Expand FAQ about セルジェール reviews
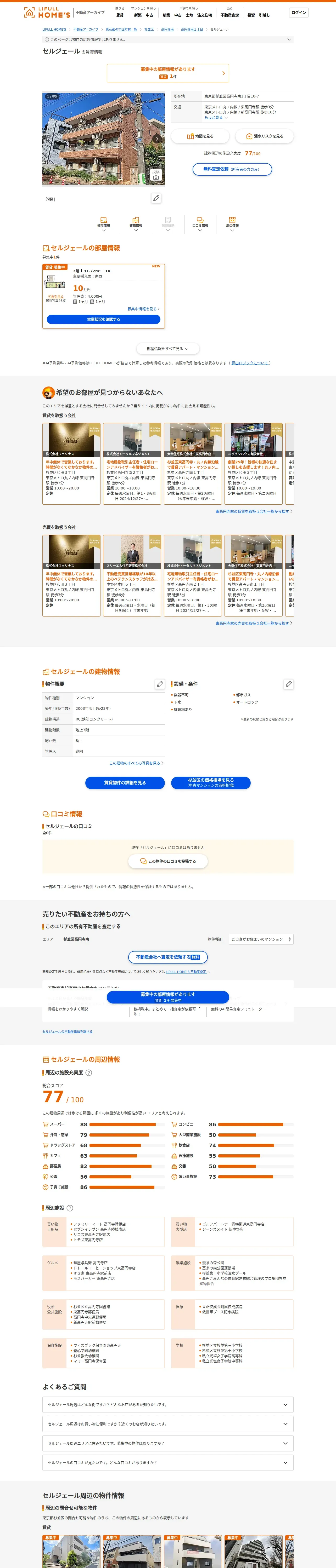336x1568 pixels. [168, 1463]
